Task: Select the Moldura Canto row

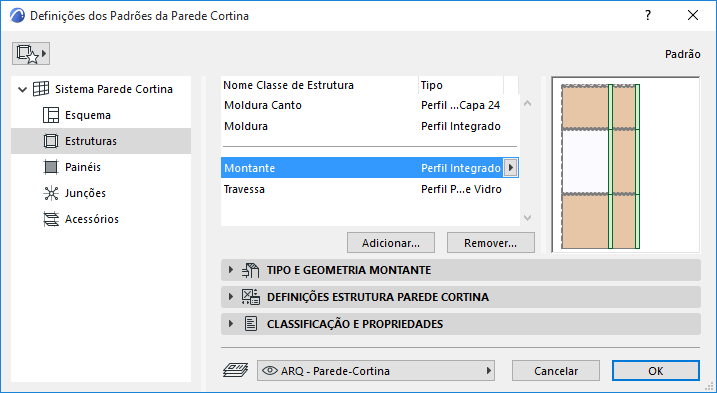Action: tap(370, 105)
